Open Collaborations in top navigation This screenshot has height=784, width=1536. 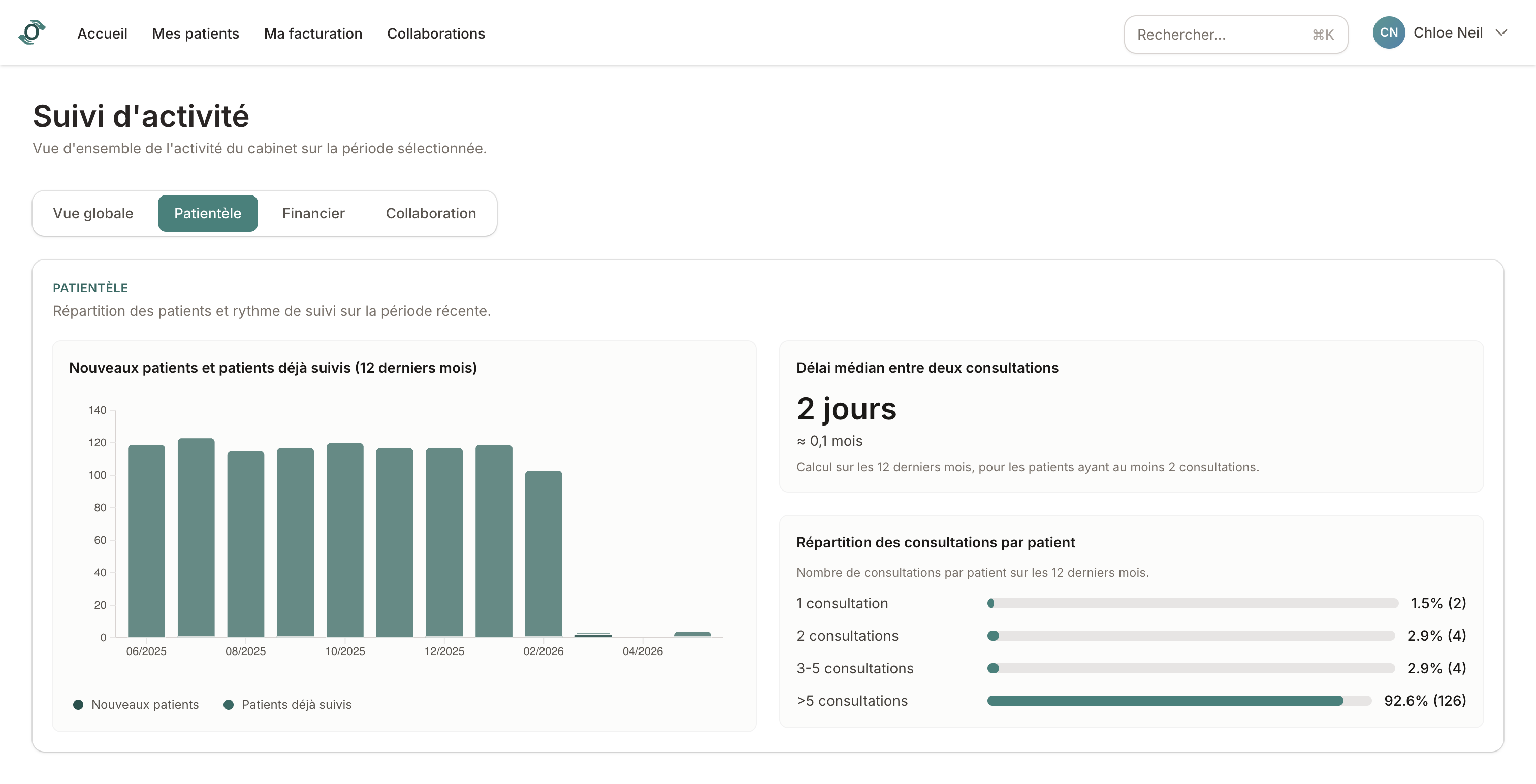point(436,34)
